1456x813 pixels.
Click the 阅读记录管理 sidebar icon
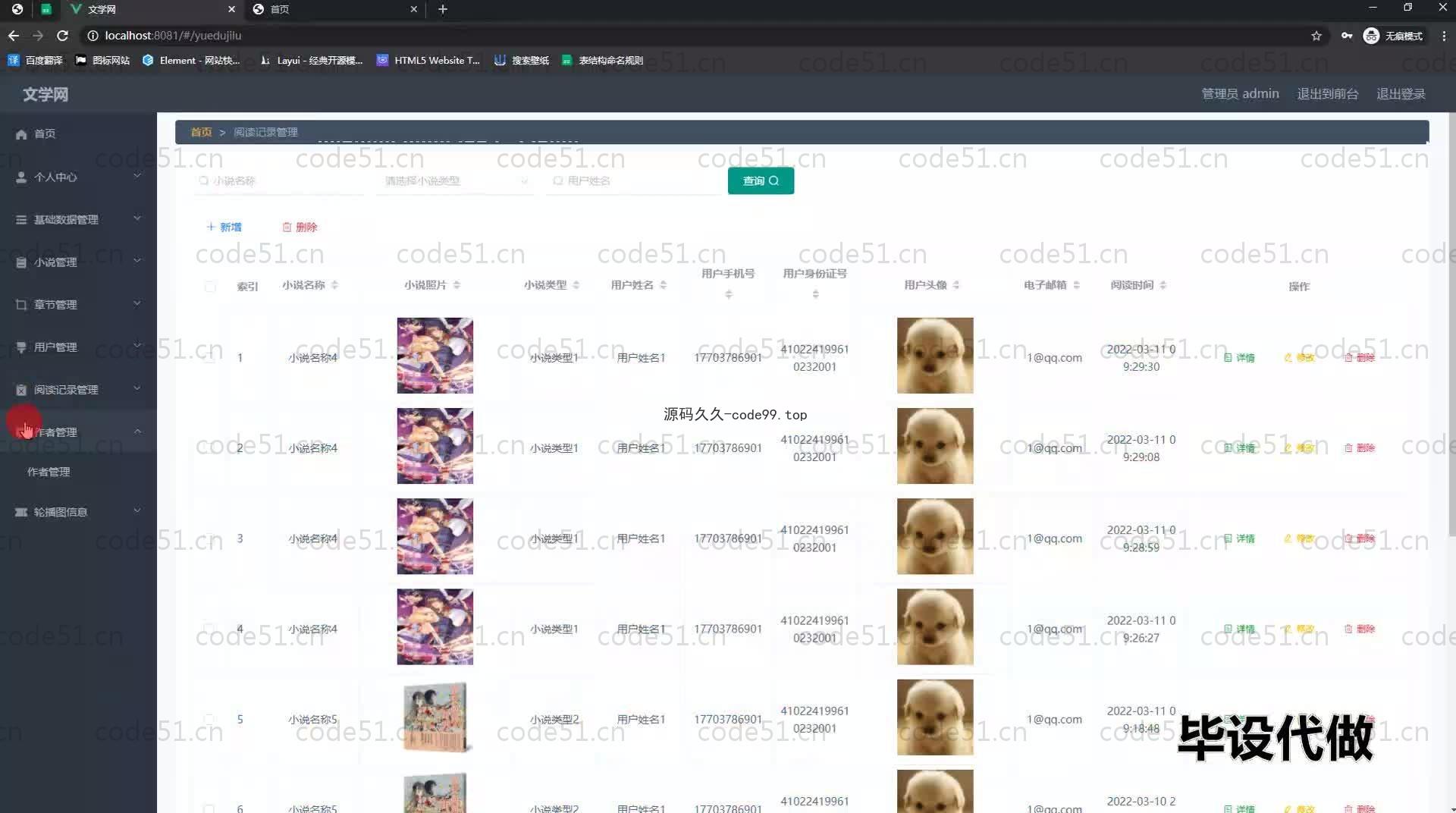tap(21, 390)
